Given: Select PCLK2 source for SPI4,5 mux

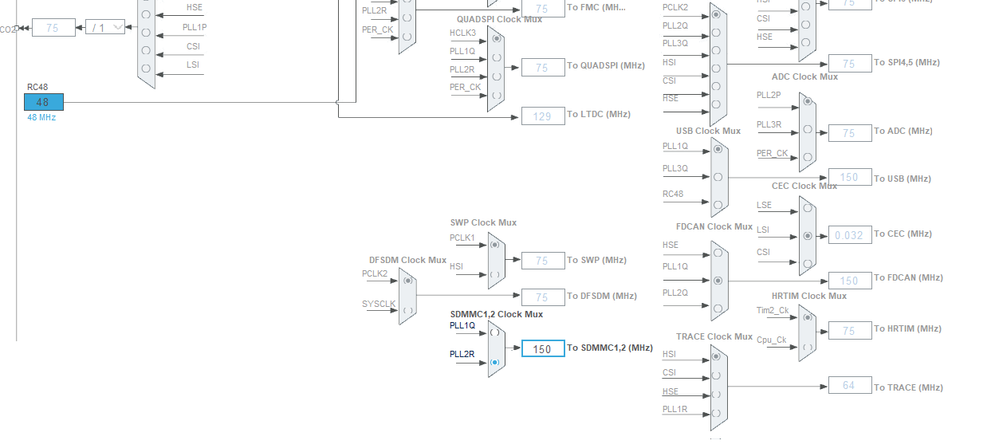Looking at the screenshot, I should (718, 14).
